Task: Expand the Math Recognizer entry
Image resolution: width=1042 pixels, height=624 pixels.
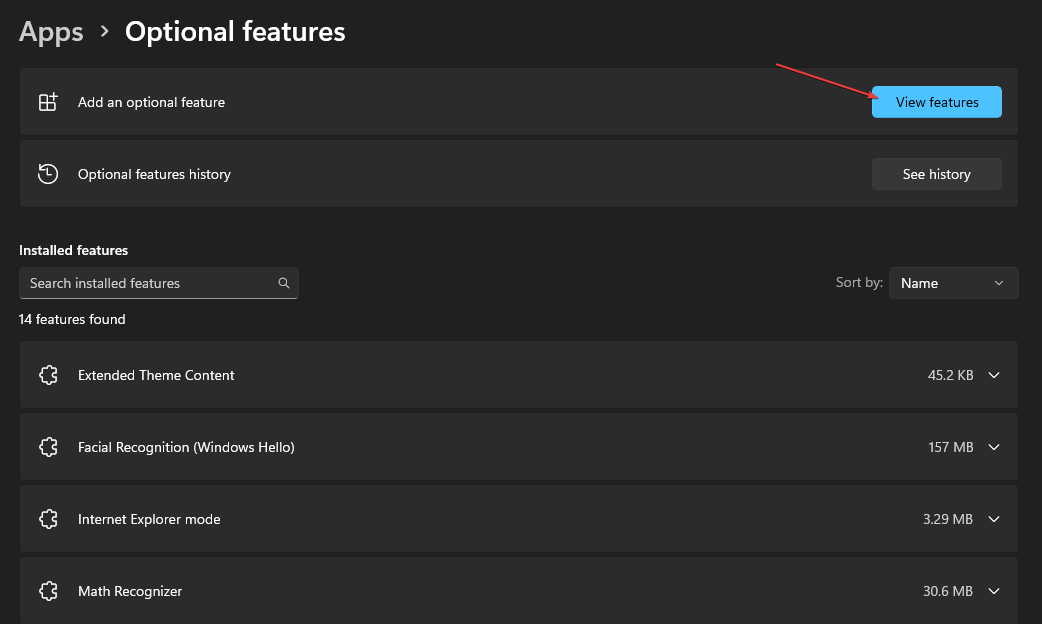Action: [x=993, y=590]
